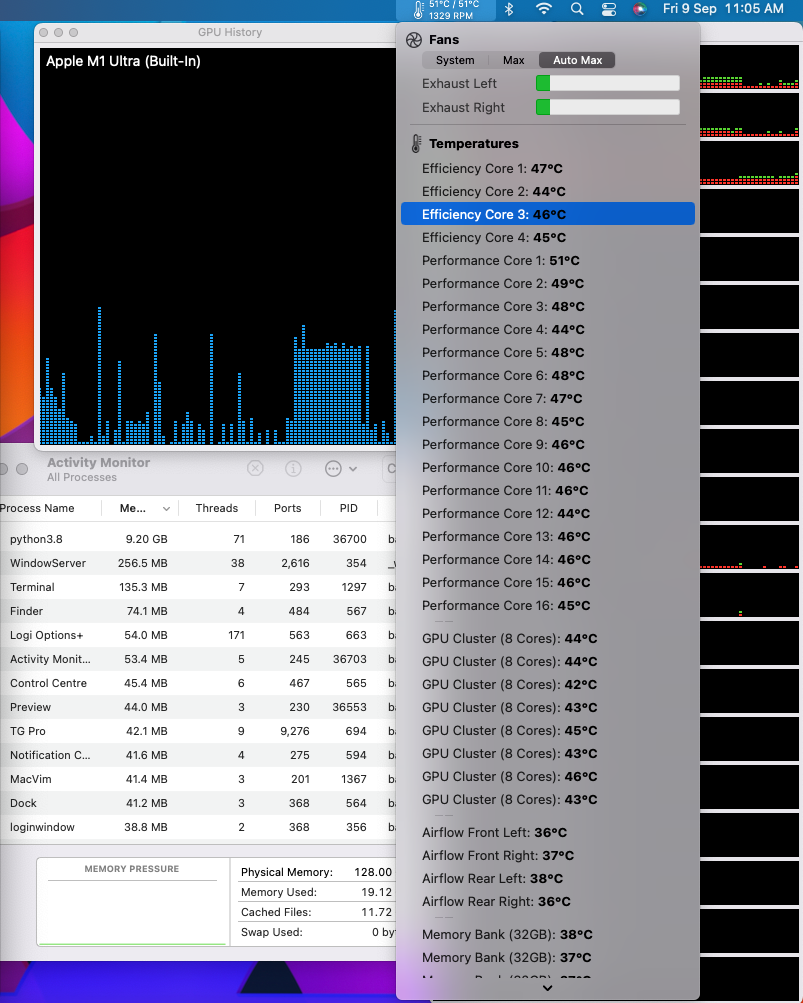803x1003 pixels.
Task: Set fan mode to System
Action: pos(455,60)
